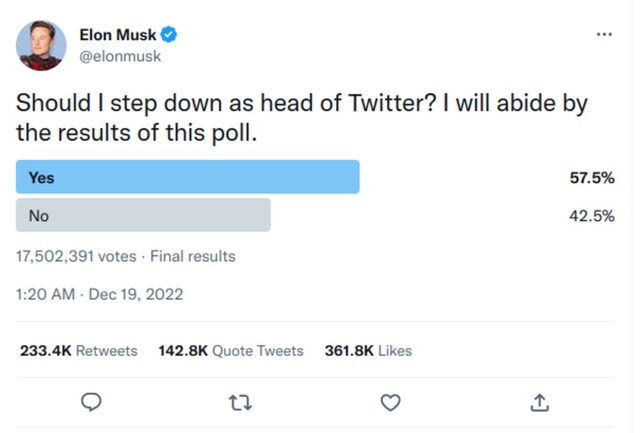640x433 pixels.
Task: Click the blue verified badge
Action: (x=170, y=35)
